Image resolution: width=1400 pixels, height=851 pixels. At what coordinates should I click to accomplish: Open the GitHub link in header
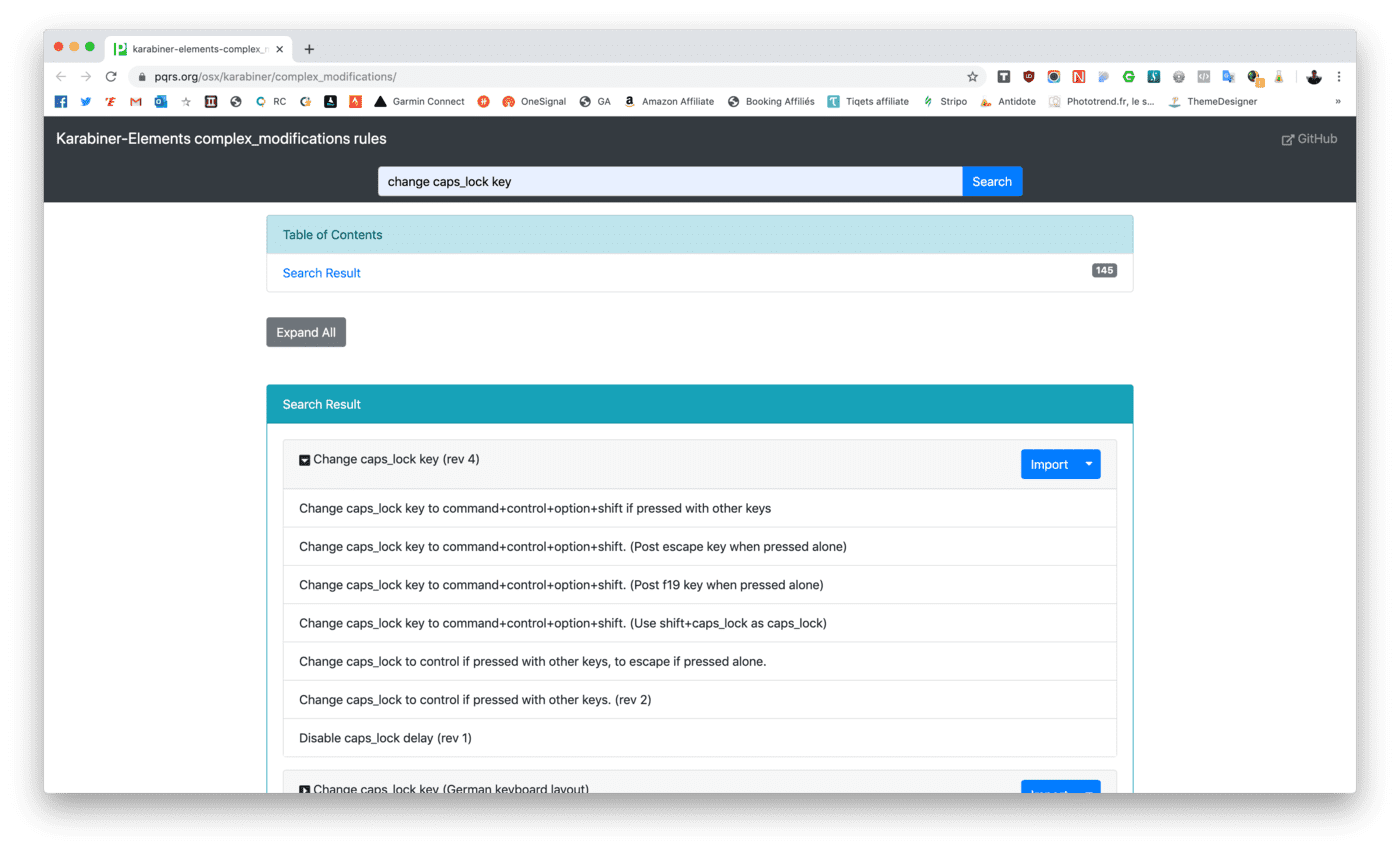tap(1309, 139)
